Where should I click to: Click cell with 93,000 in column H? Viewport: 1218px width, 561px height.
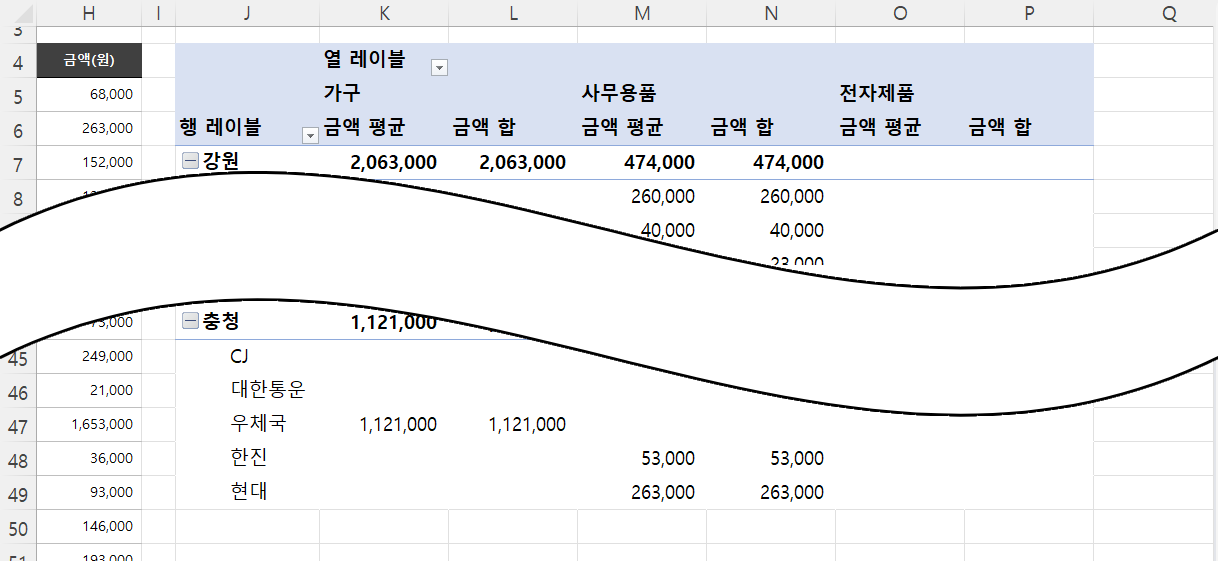(x=89, y=492)
